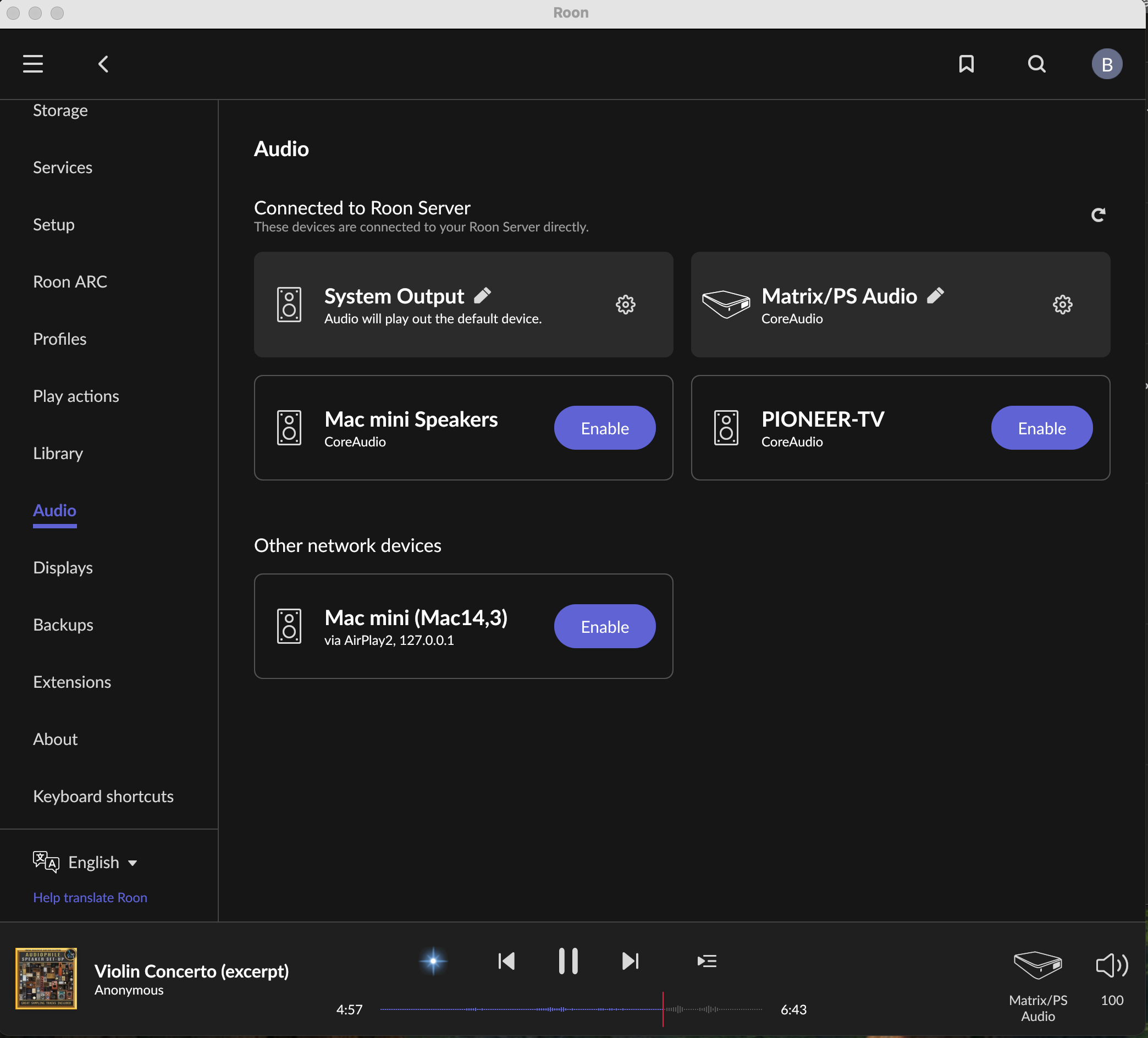Pause playback
The width and height of the screenshot is (1148, 1038).
(568, 961)
